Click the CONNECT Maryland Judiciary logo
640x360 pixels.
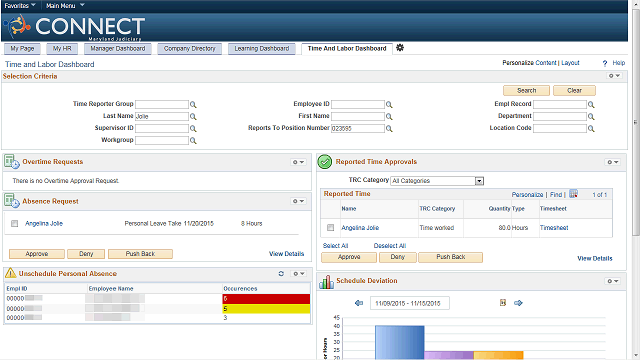click(75, 27)
